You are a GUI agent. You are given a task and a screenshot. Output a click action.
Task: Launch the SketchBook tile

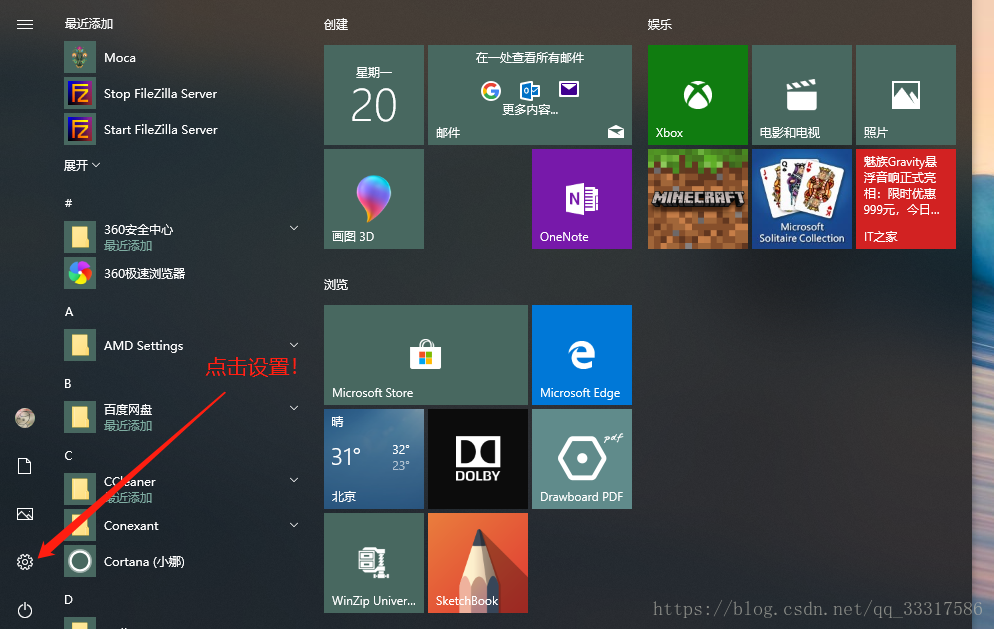(x=478, y=563)
